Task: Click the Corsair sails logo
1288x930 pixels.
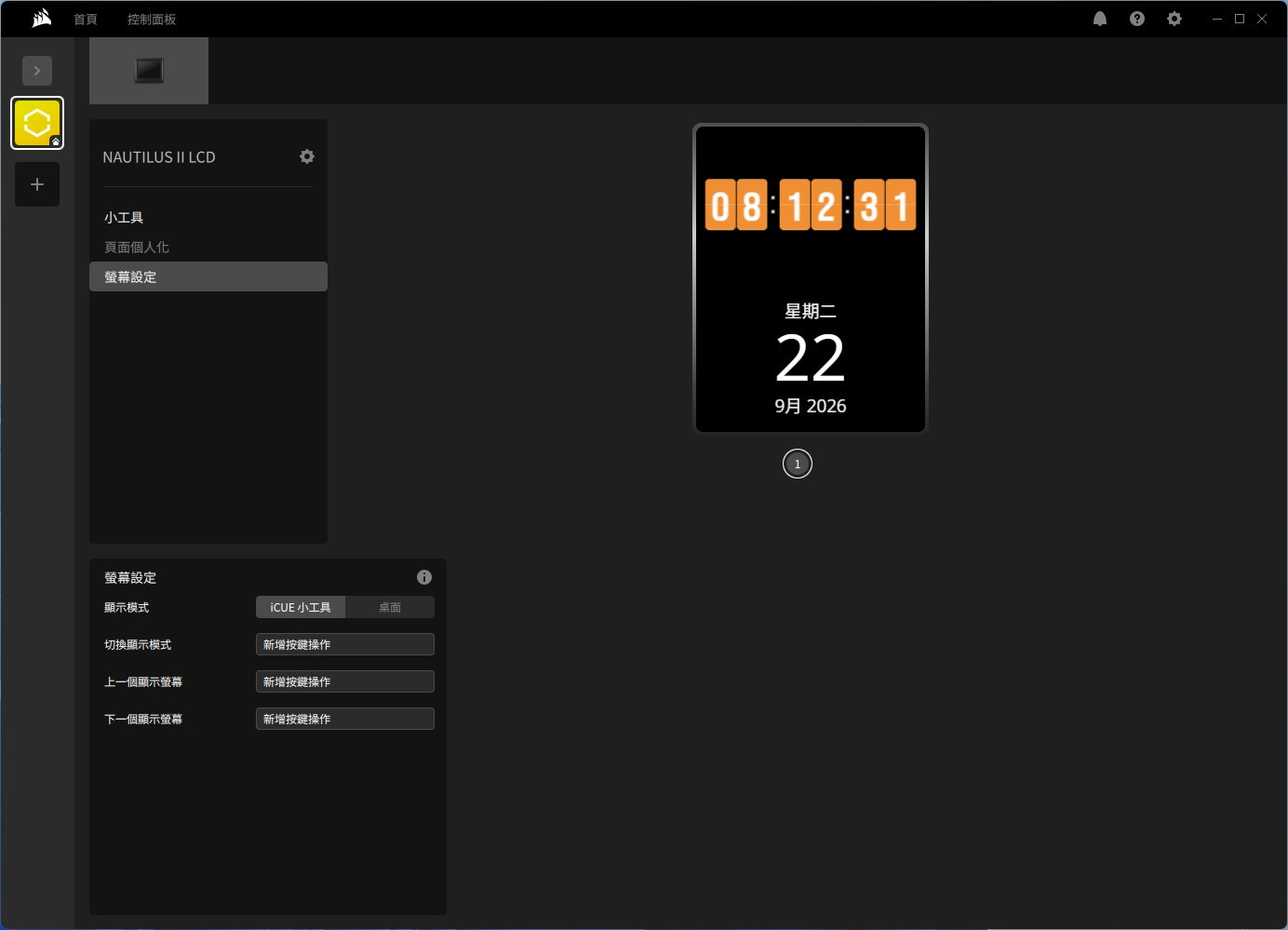Action: pyautogui.click(x=42, y=19)
